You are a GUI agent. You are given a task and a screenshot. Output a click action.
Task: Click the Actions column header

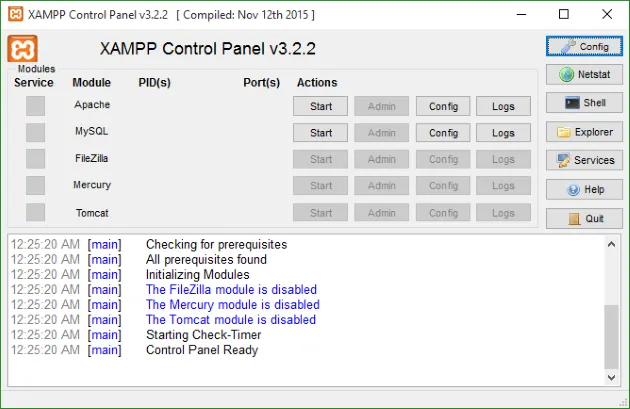[317, 82]
